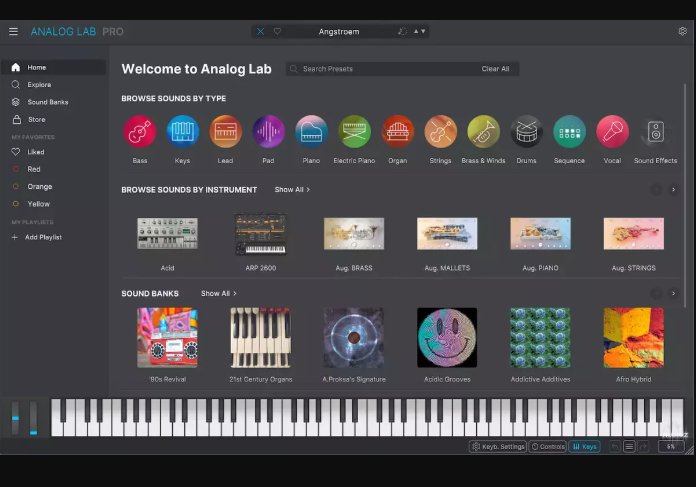Select the Aug. MALLETS instrument

[447, 234]
